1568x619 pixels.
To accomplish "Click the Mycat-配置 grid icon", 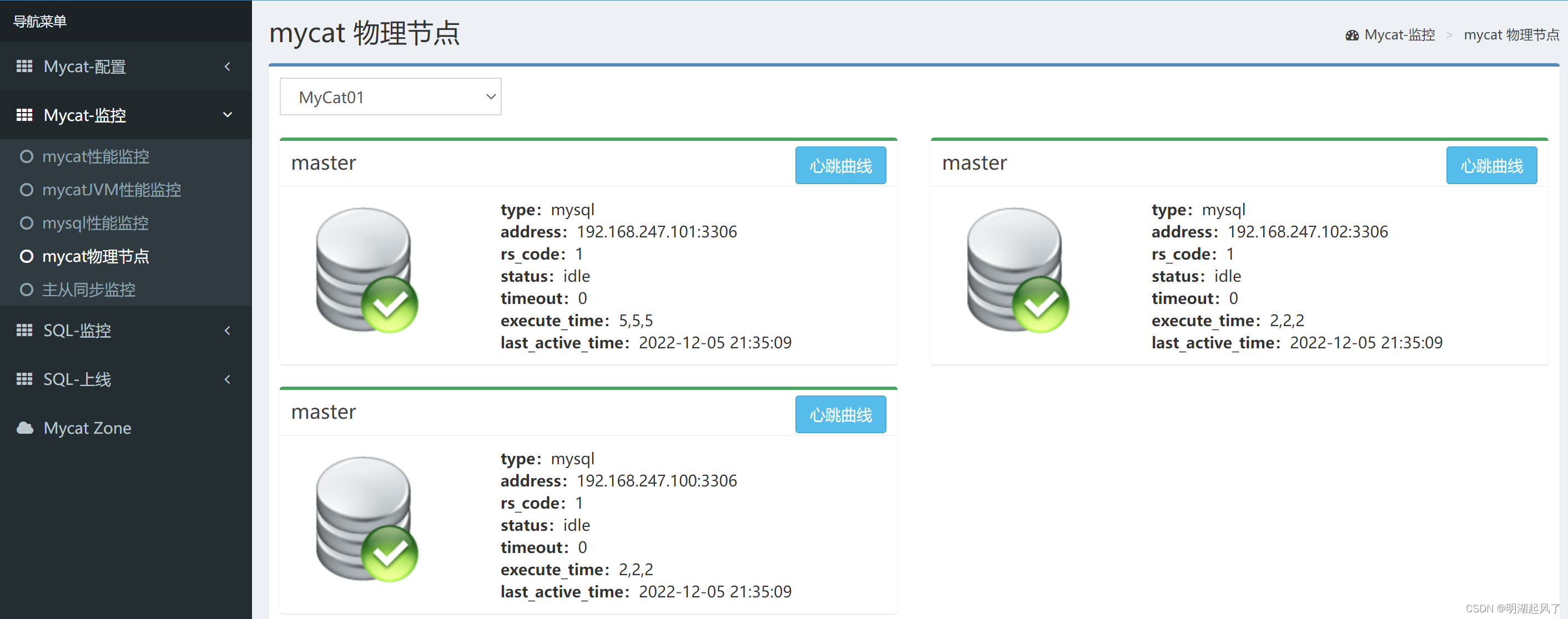I will (x=24, y=66).
